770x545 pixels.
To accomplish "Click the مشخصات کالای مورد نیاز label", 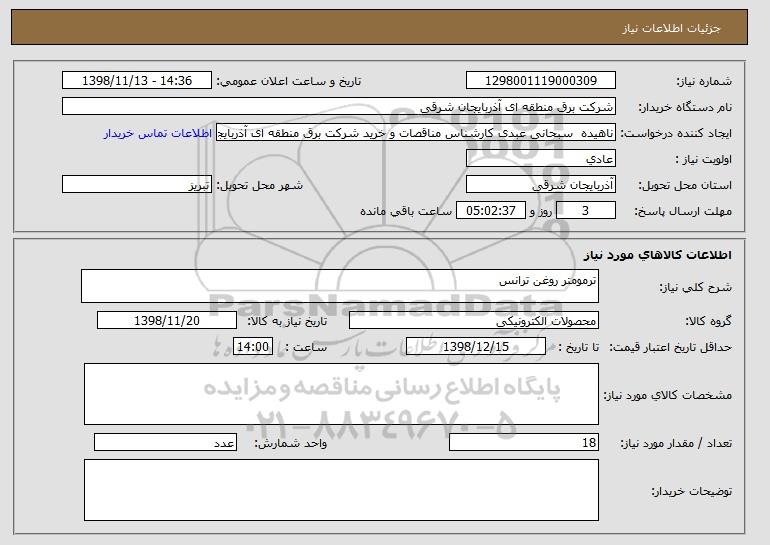I will click(x=668, y=395).
